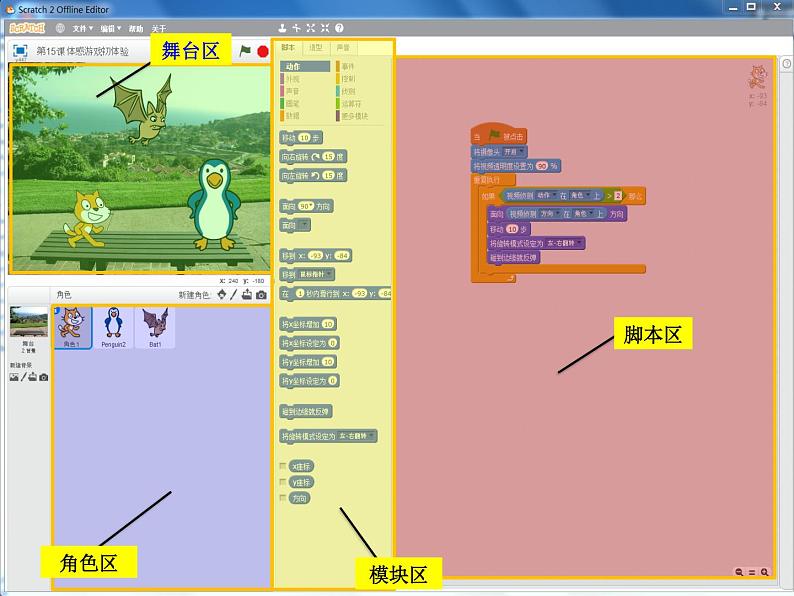
Task: Select the 控制 block category
Action: point(348,78)
